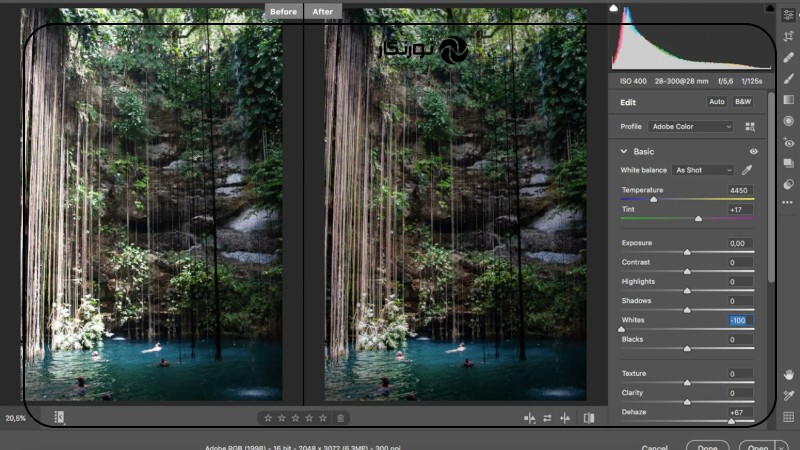Choose the Adjustment Brush tool
Screen dimensions: 800x450
[788, 78]
